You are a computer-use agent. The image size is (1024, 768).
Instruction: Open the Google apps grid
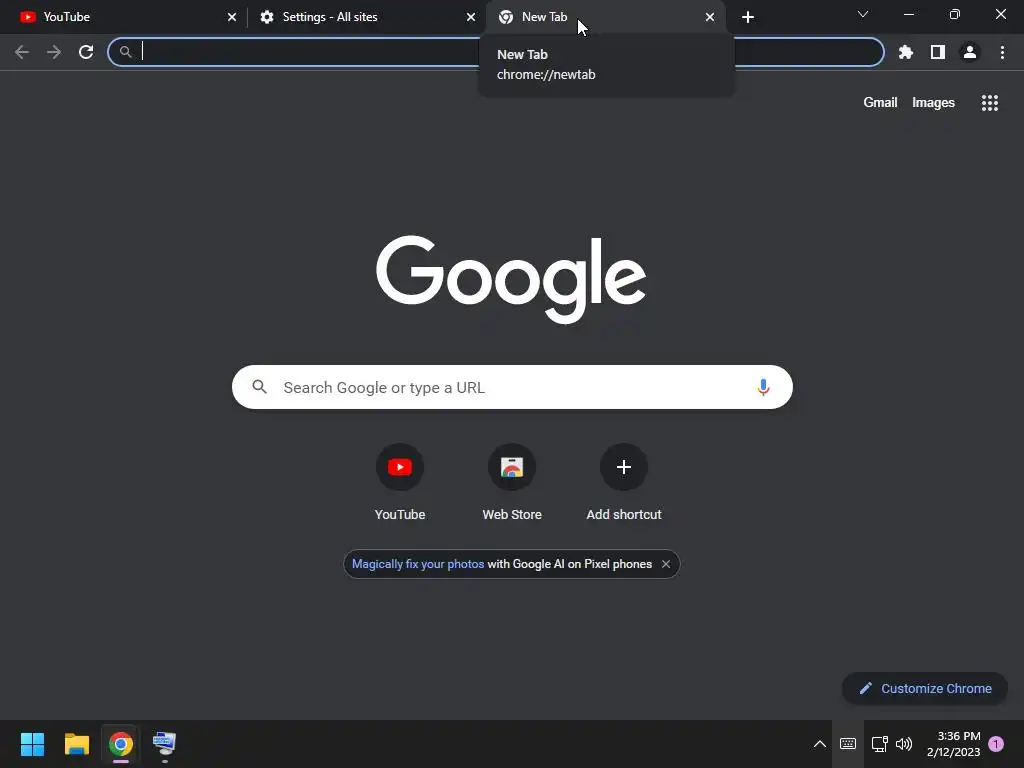990,103
